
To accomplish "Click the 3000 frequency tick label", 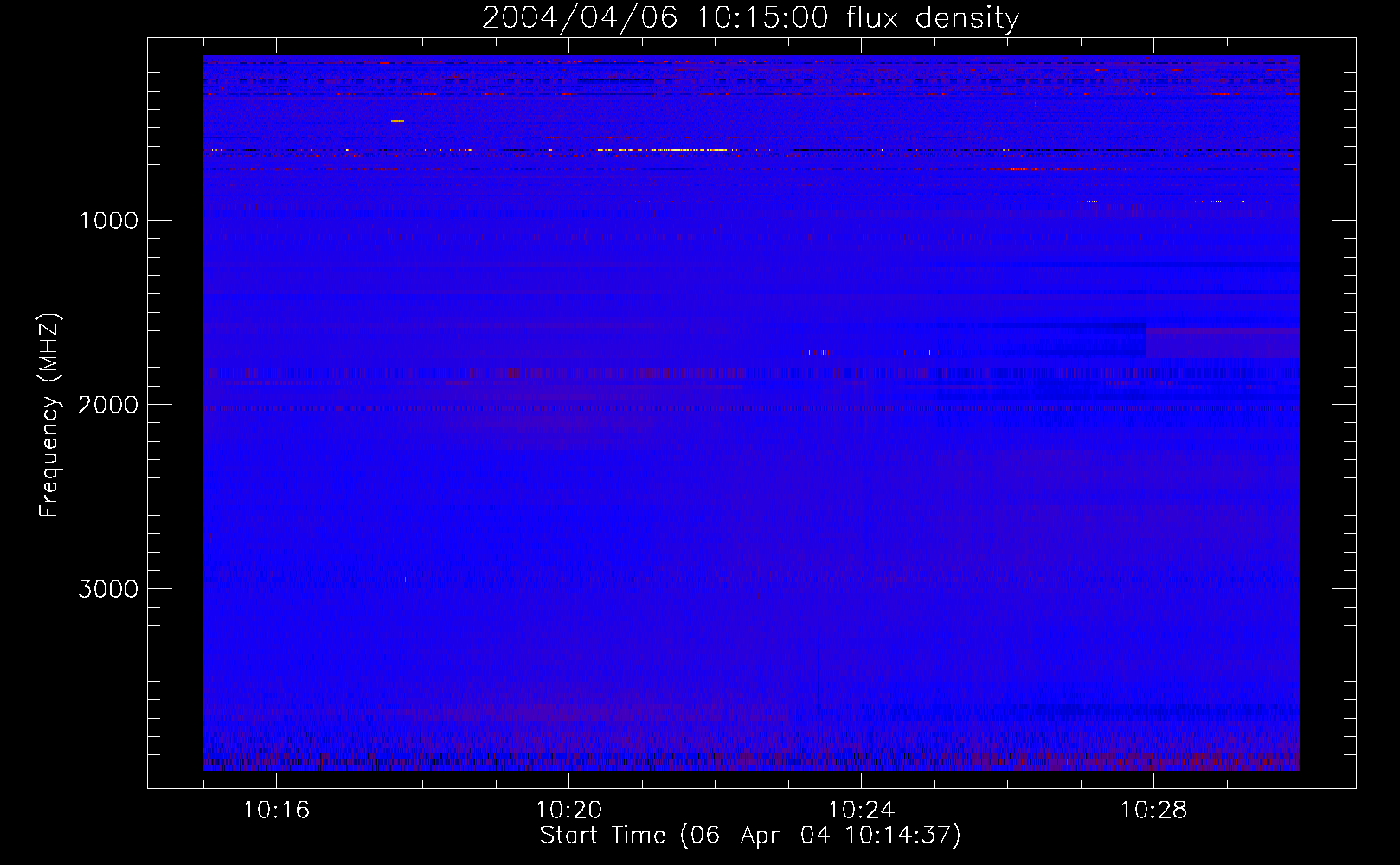I will point(108,589).
